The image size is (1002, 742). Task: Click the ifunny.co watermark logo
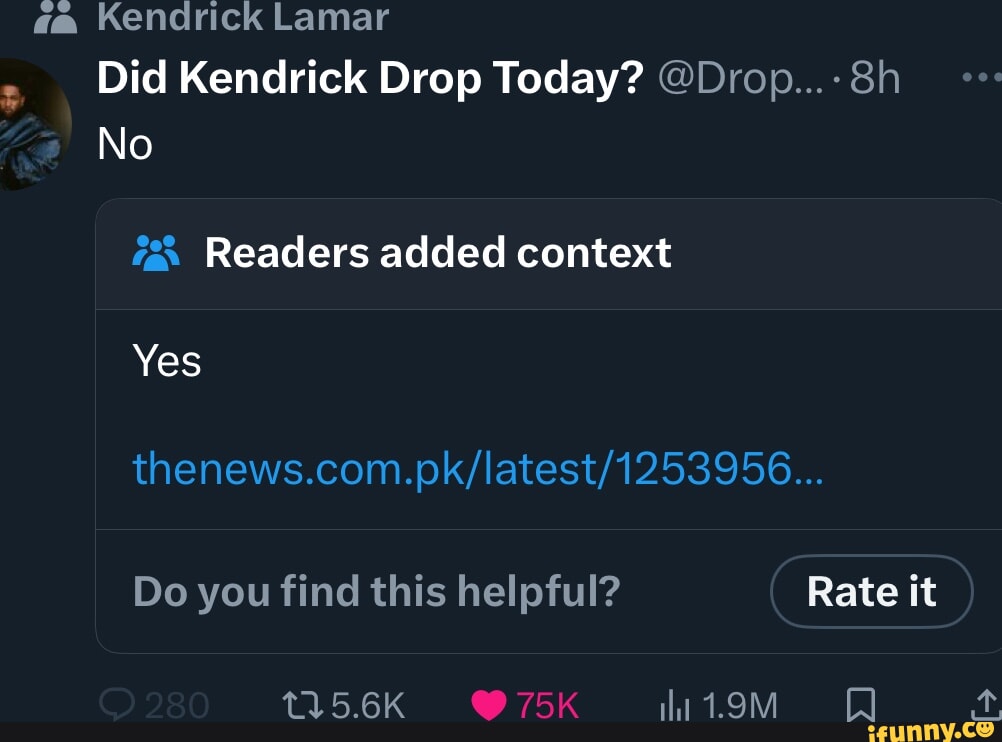[x=933, y=731]
